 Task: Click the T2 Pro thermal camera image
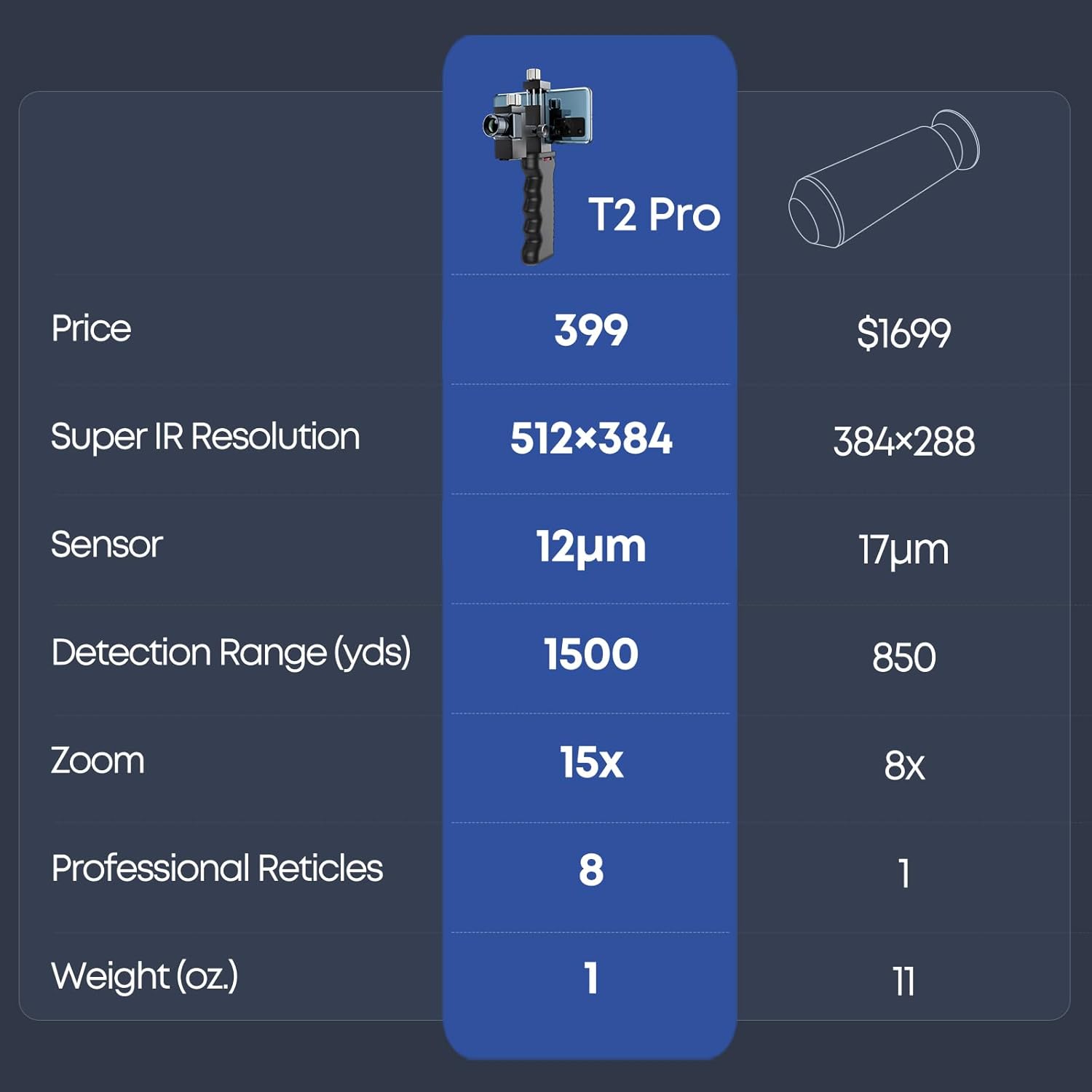pos(537,165)
